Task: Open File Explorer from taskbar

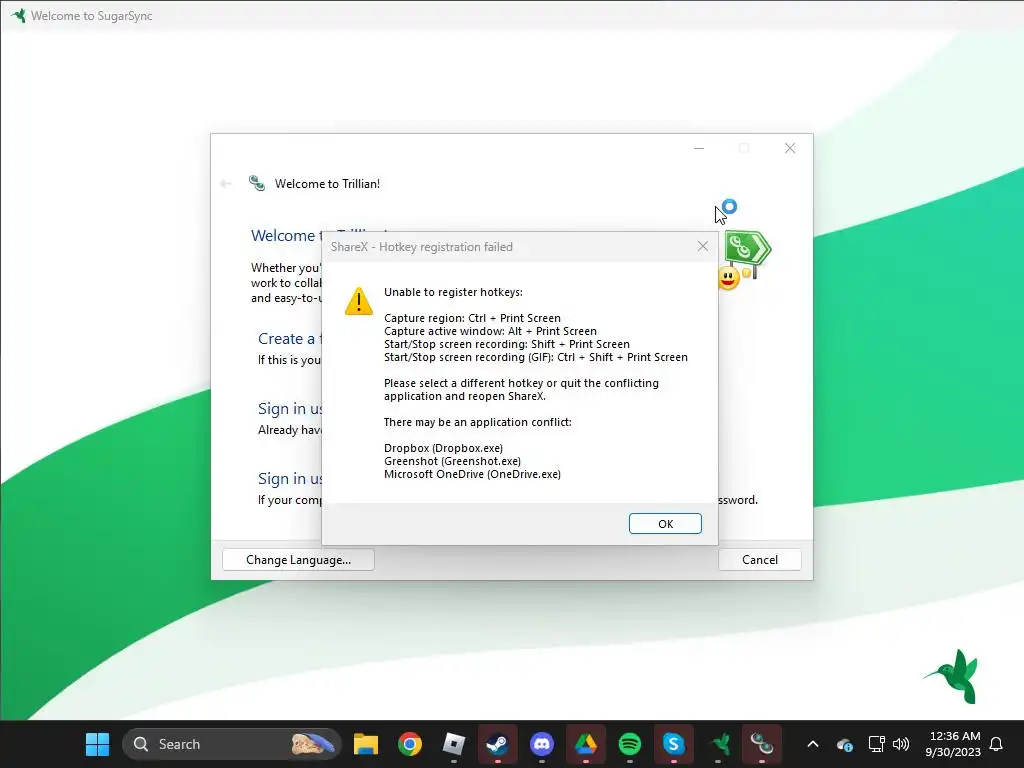Action: point(366,744)
